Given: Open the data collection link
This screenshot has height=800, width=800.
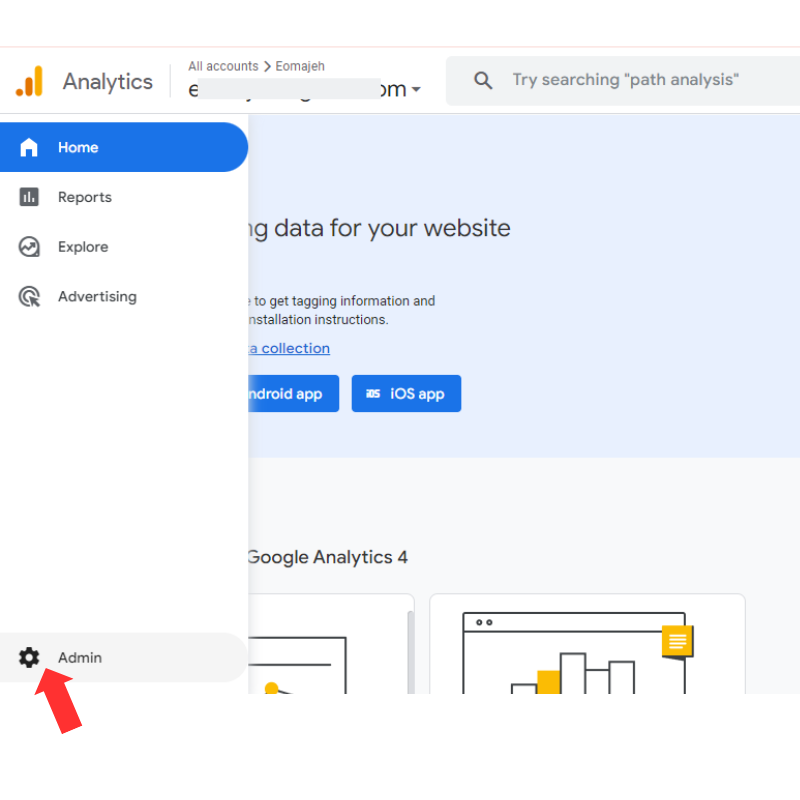Looking at the screenshot, I should [289, 348].
